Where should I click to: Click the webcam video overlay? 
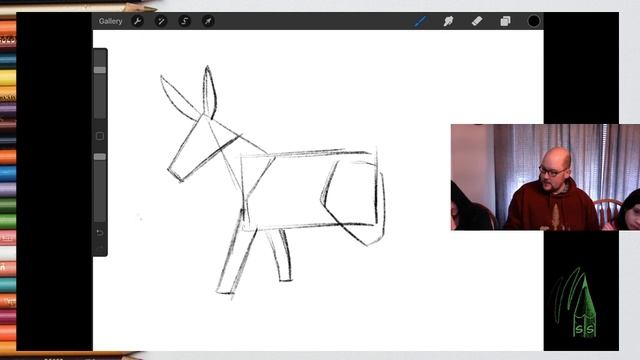[x=545, y=177]
